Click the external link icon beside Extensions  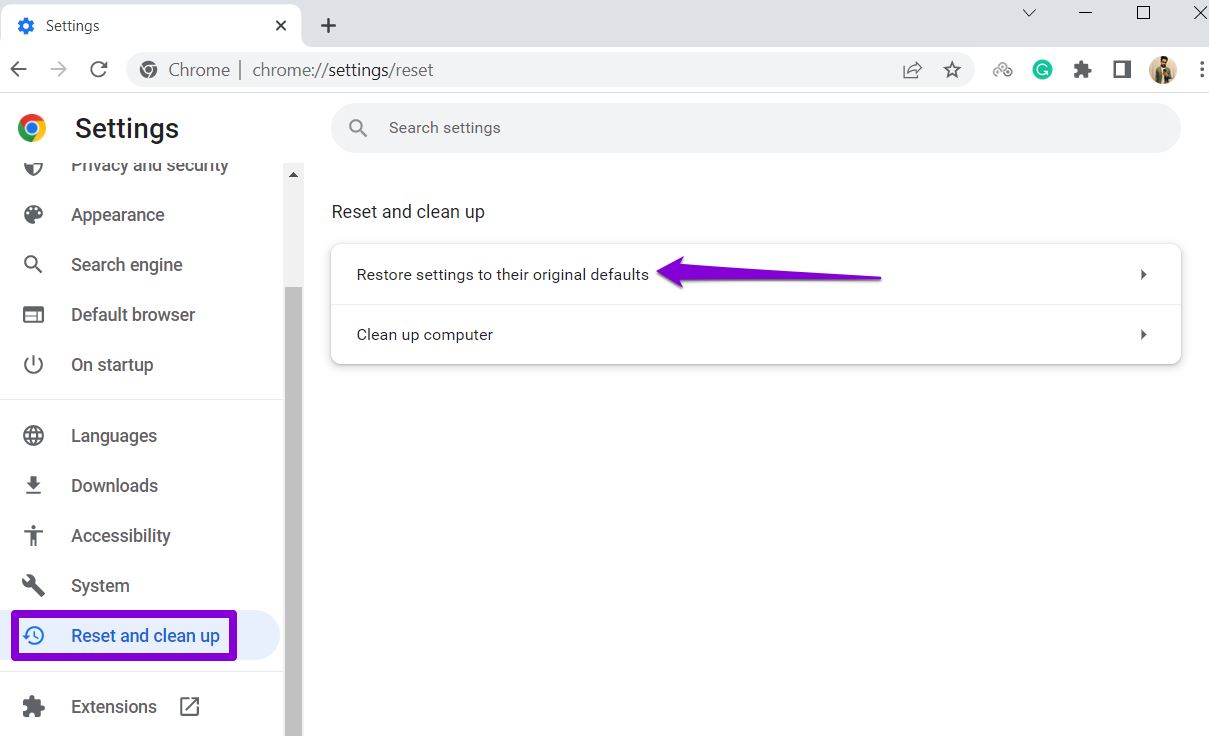190,706
